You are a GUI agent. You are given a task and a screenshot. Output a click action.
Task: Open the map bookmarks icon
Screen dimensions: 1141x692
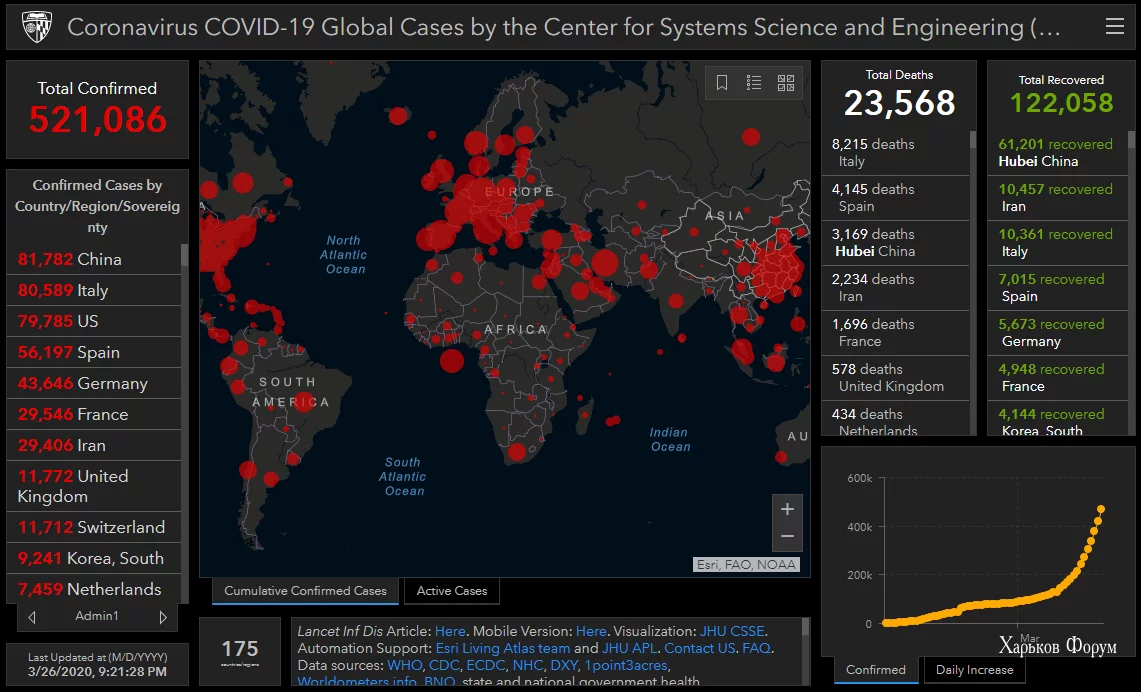click(722, 83)
